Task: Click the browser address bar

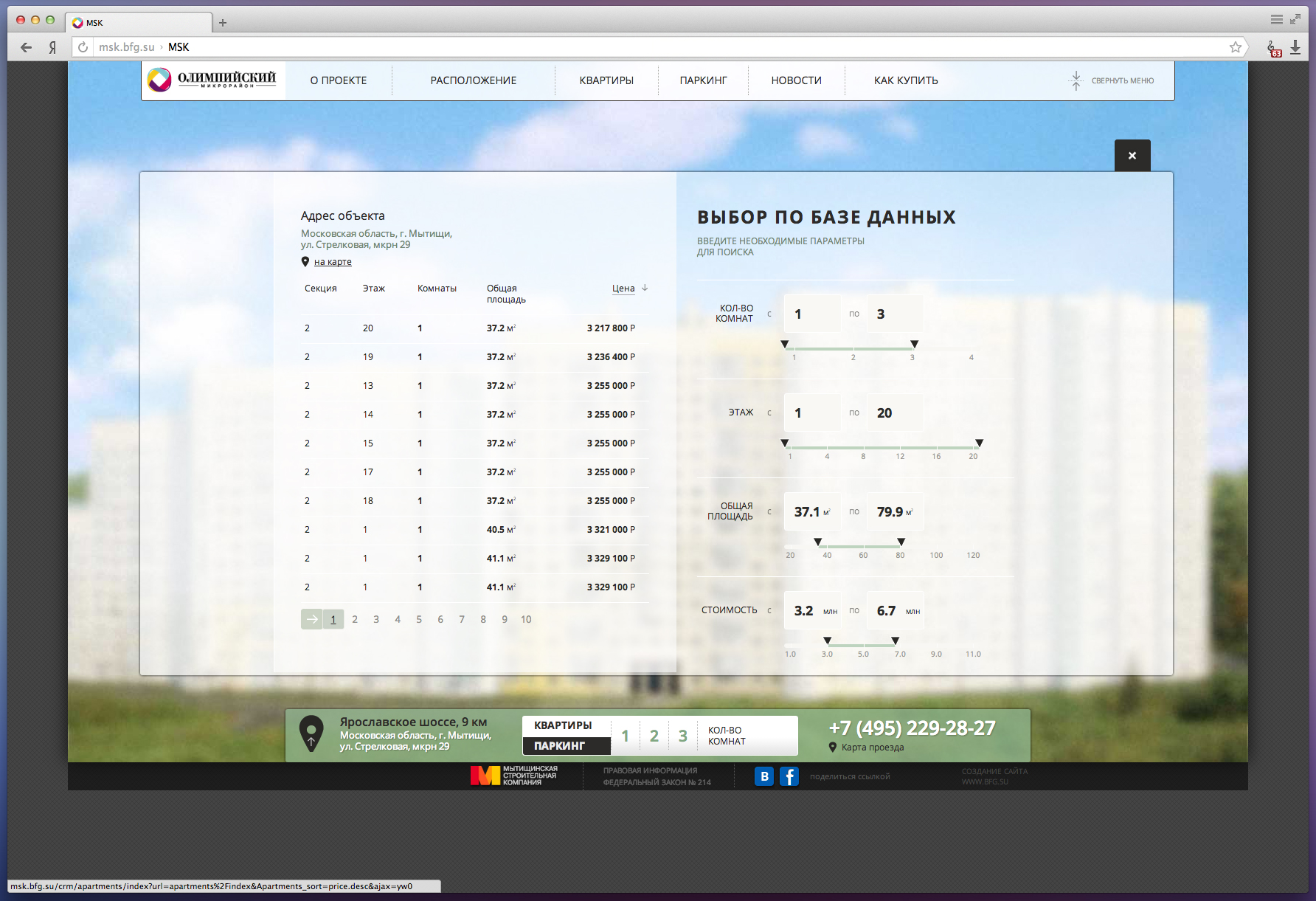Action: click(660, 47)
